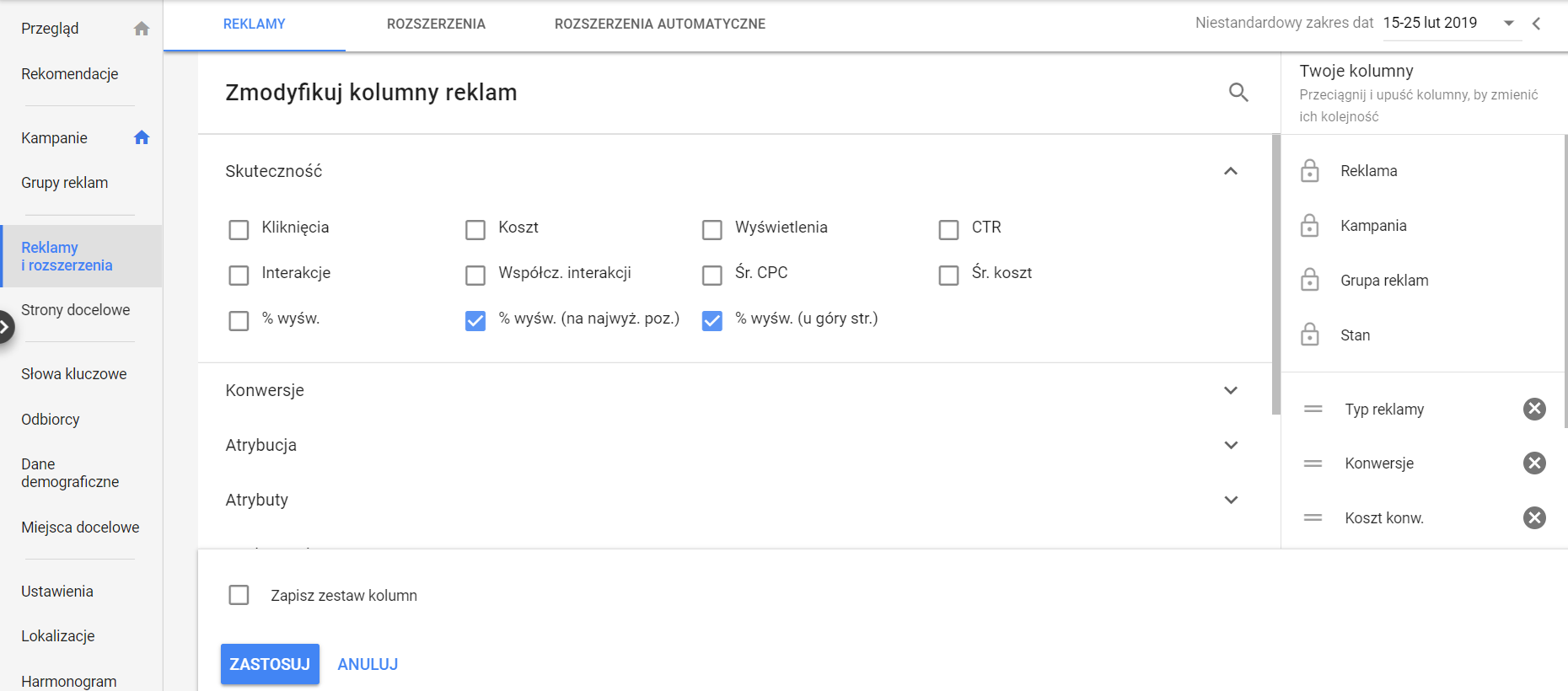Screen dimensions: 1568x691
Task: Click ANULUJ to cancel changes
Action: coord(368,664)
